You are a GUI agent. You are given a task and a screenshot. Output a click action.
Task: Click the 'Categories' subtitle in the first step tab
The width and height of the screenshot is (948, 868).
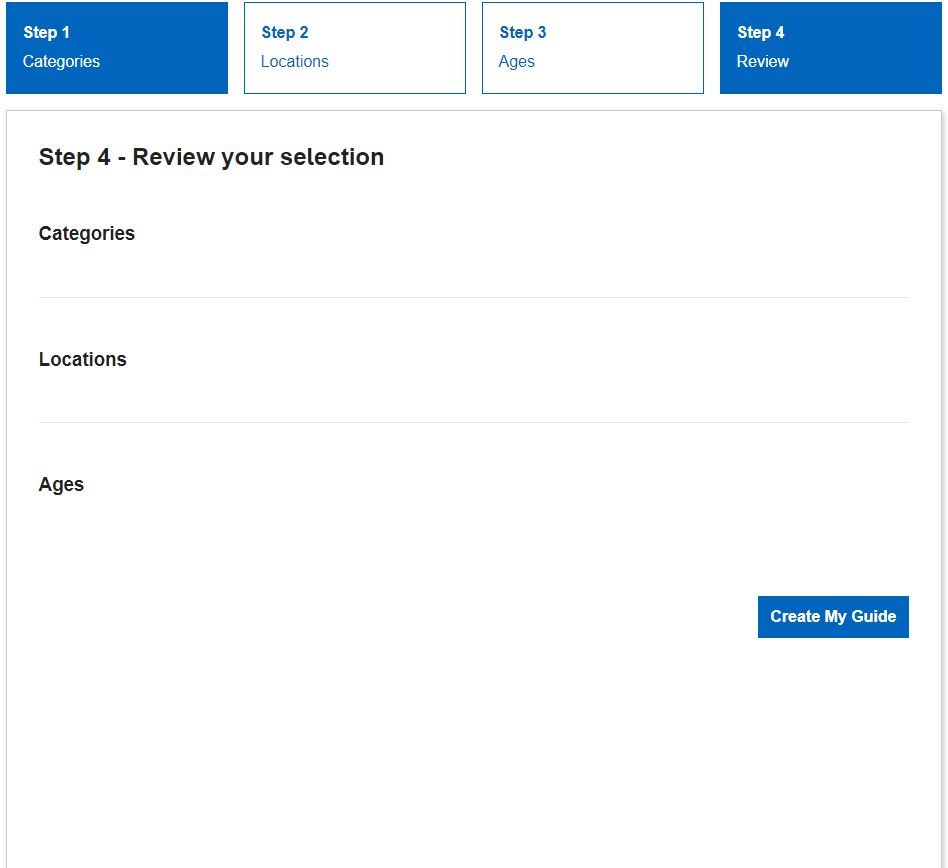61,61
